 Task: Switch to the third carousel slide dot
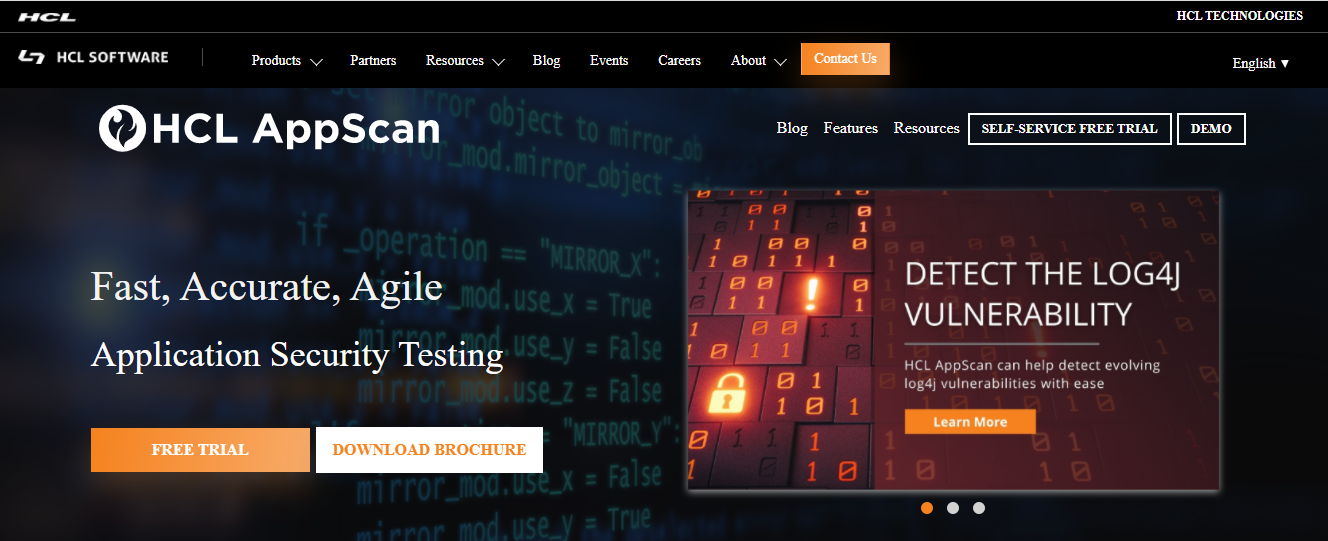[x=979, y=508]
